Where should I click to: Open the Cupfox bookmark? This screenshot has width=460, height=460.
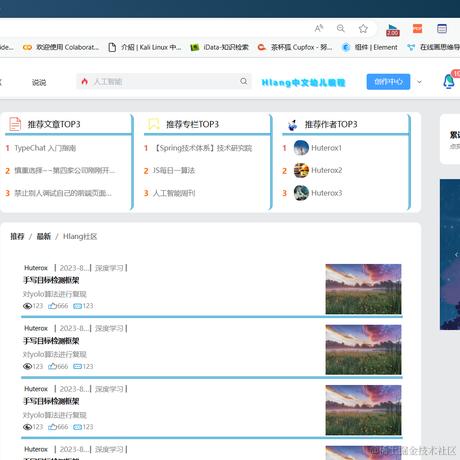tap(295, 47)
